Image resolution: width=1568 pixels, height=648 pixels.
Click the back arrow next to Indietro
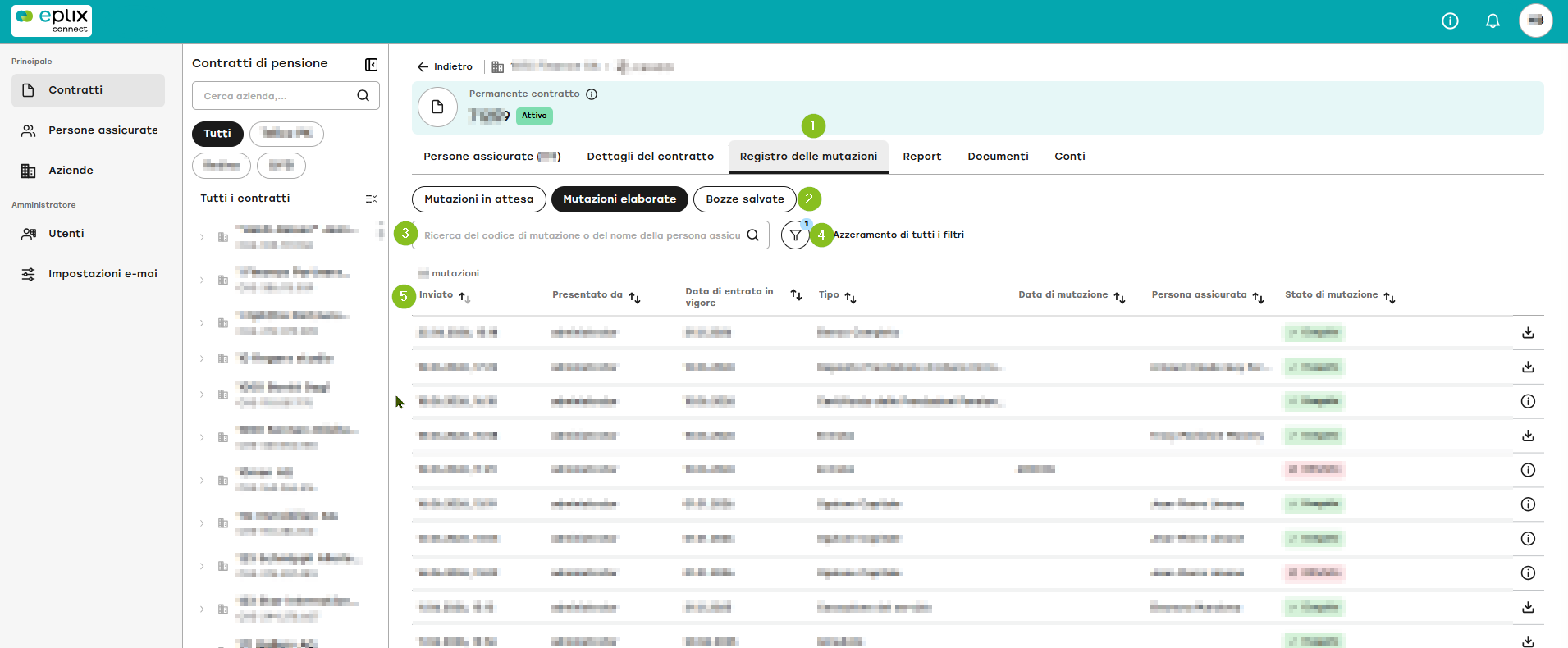point(423,67)
